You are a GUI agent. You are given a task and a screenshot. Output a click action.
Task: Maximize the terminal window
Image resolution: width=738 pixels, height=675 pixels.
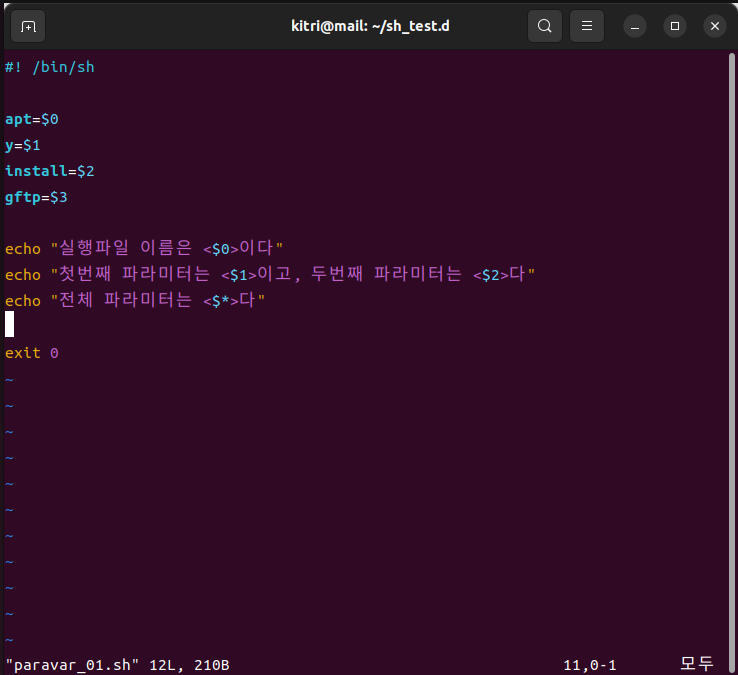[x=674, y=26]
